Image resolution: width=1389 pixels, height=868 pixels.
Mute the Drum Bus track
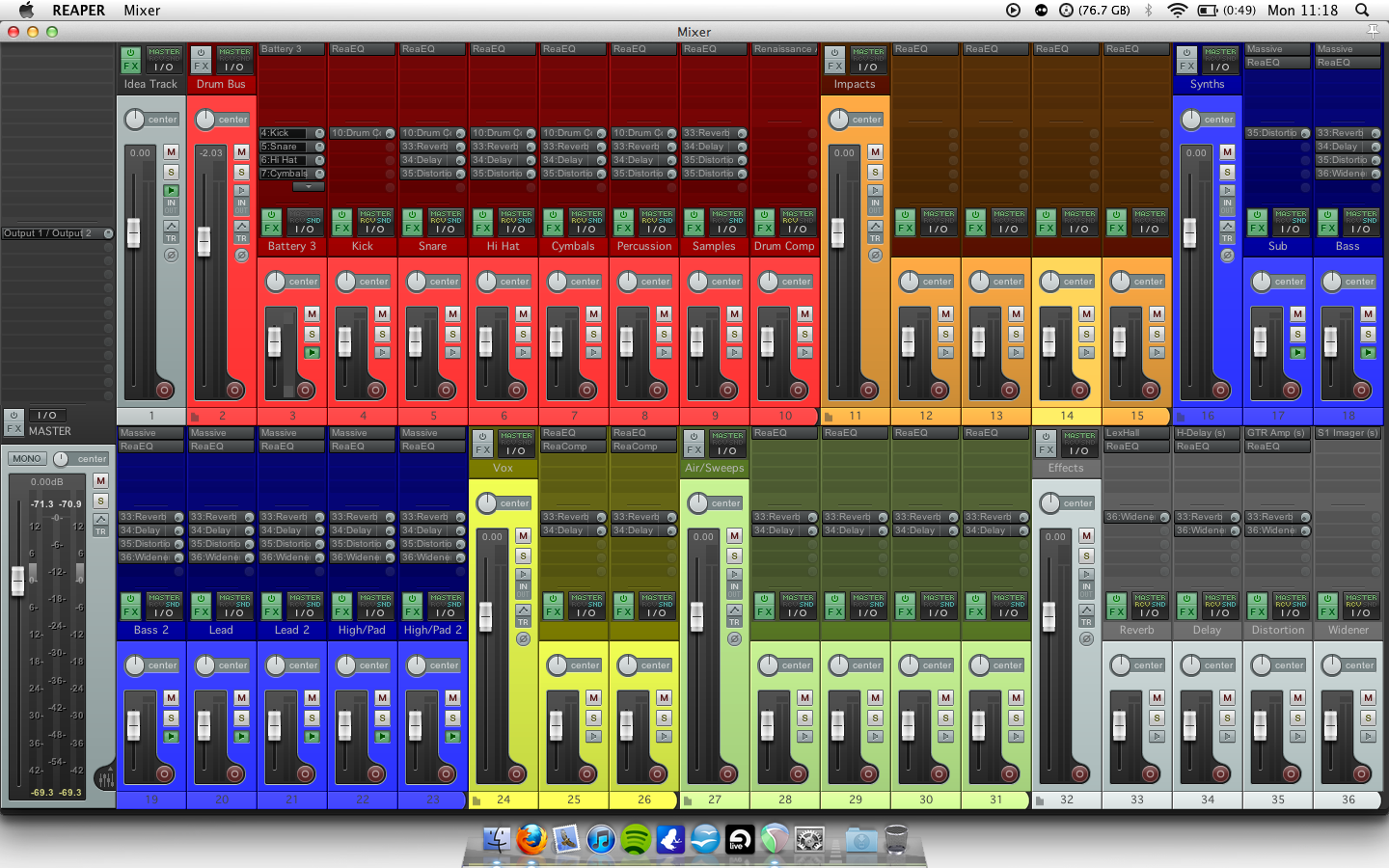point(241,152)
